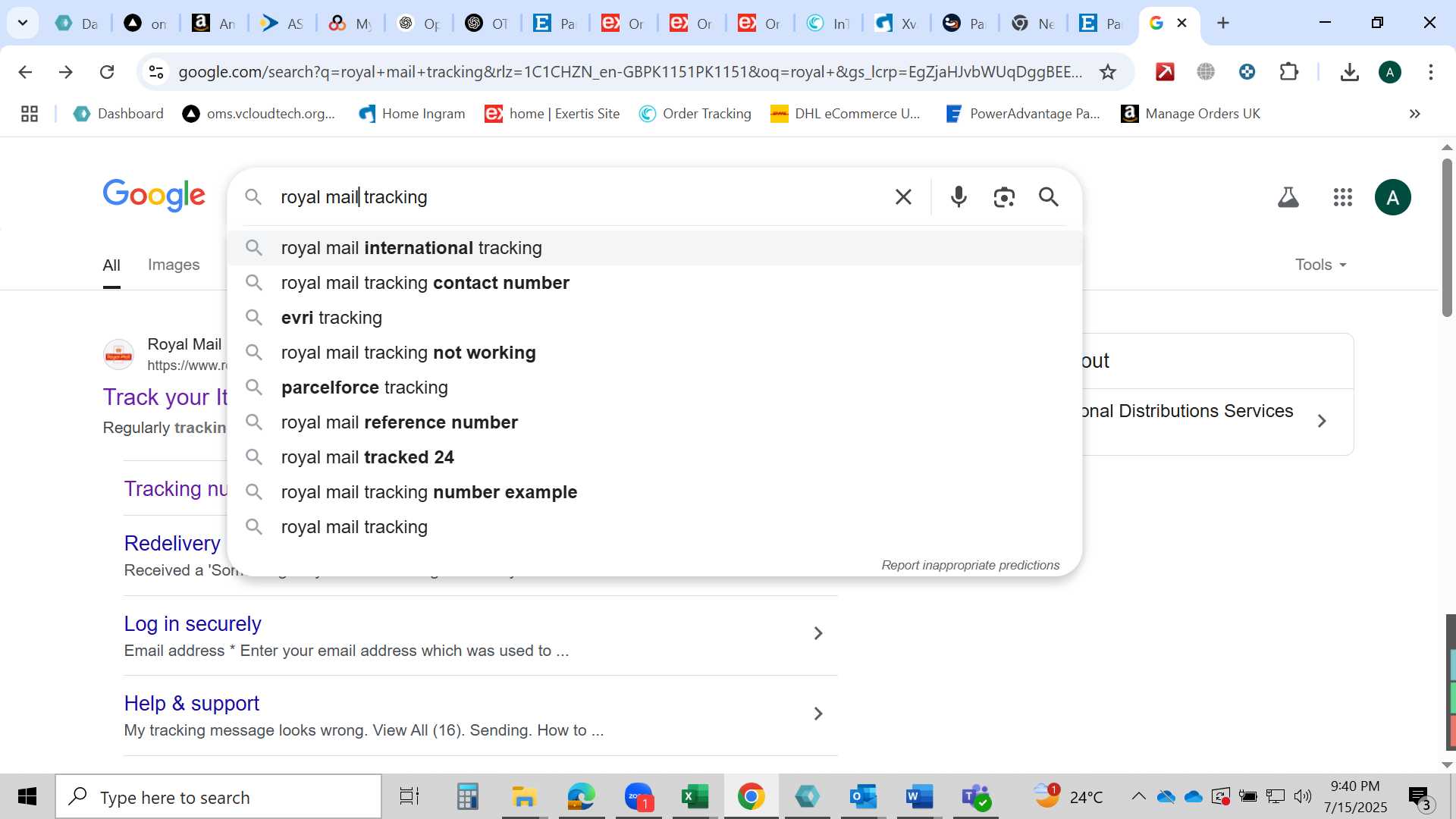
Task: Click the grey globe extension icon
Action: 1206,72
